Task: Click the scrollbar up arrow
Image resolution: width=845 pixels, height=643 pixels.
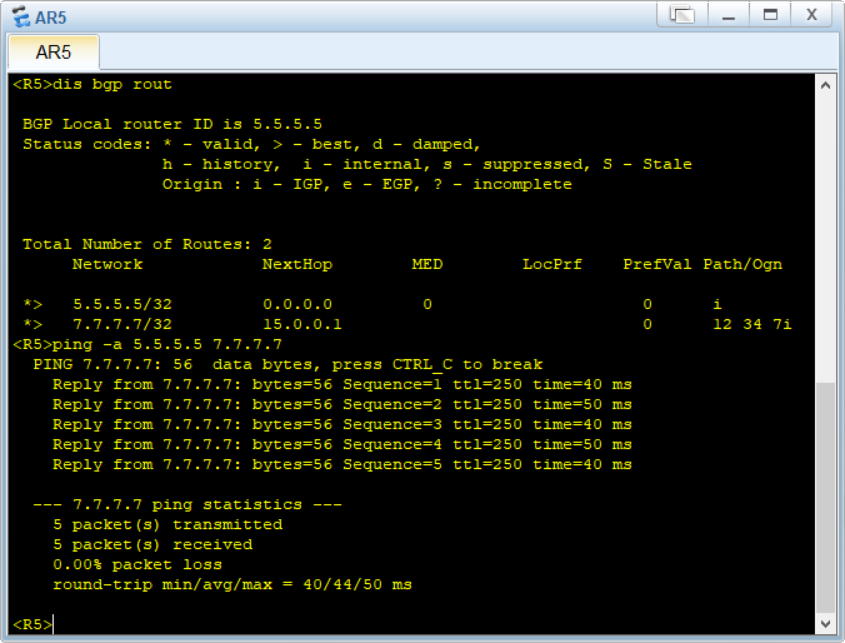Action: [825, 85]
